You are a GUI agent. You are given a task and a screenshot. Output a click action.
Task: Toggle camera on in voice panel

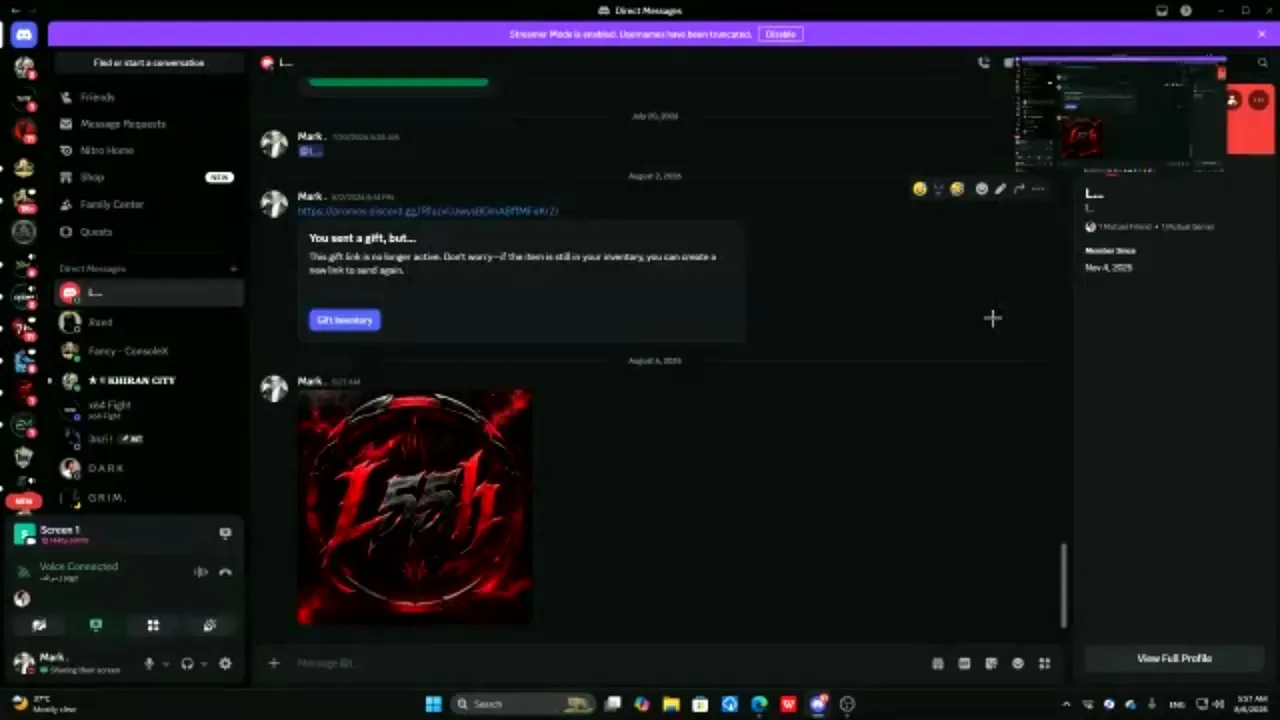39,625
